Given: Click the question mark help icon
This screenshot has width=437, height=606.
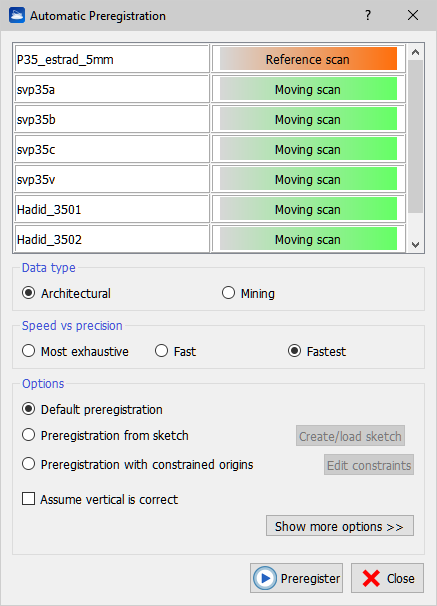Looking at the screenshot, I should pos(368,15).
